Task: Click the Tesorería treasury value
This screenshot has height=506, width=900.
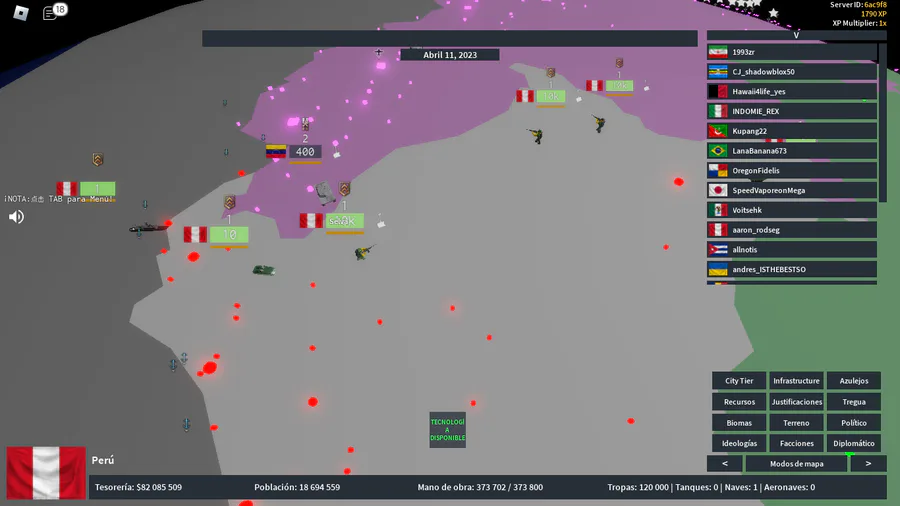Action: click(138, 487)
